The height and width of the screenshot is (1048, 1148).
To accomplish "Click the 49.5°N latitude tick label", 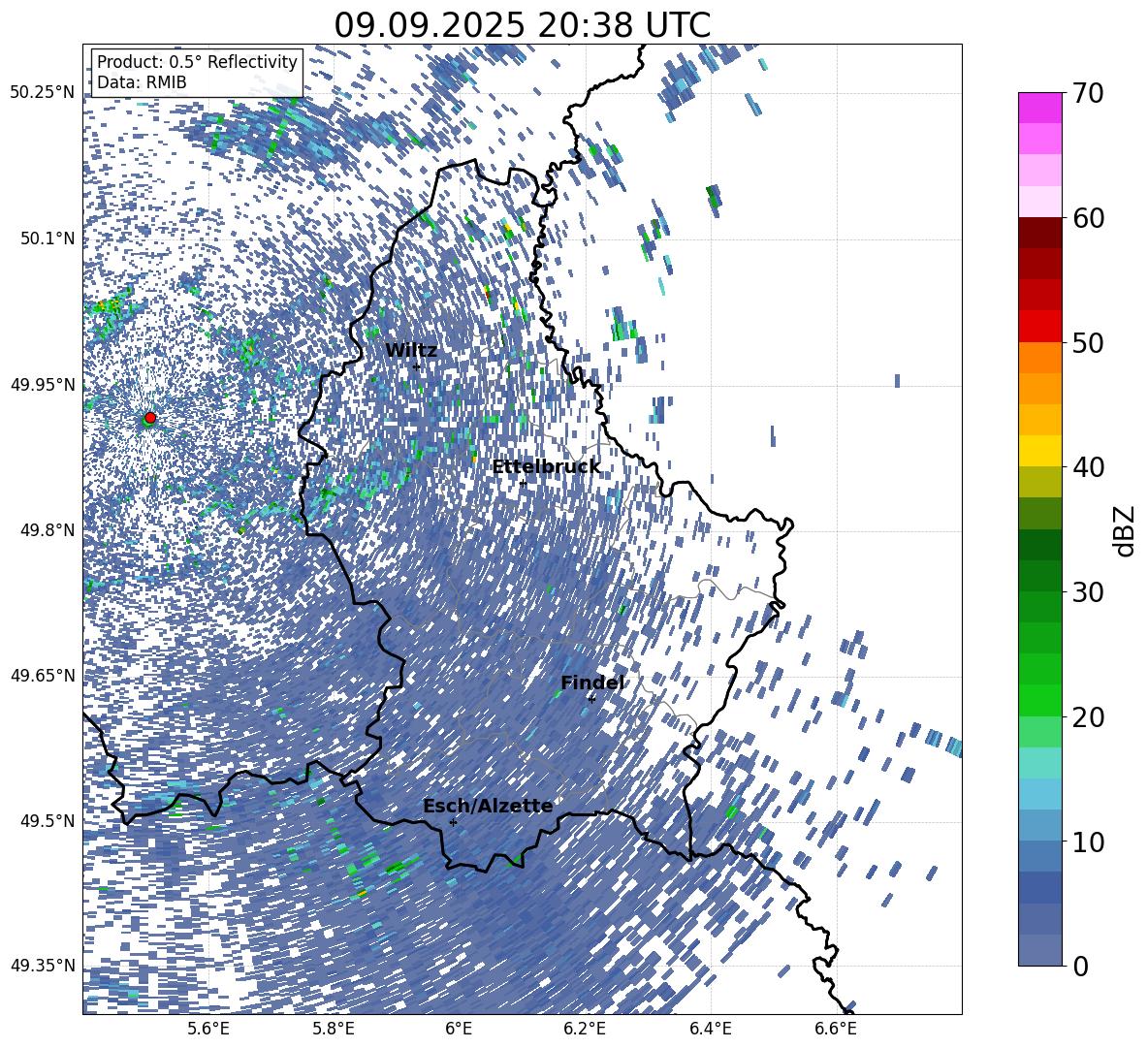I will click(x=48, y=821).
